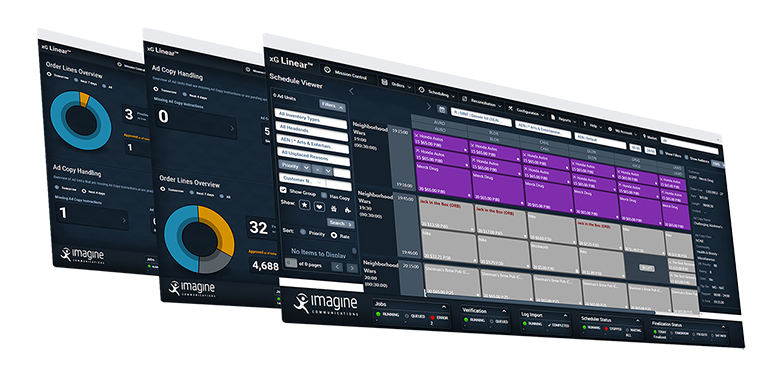Click the heart icon in Show row

(319, 207)
